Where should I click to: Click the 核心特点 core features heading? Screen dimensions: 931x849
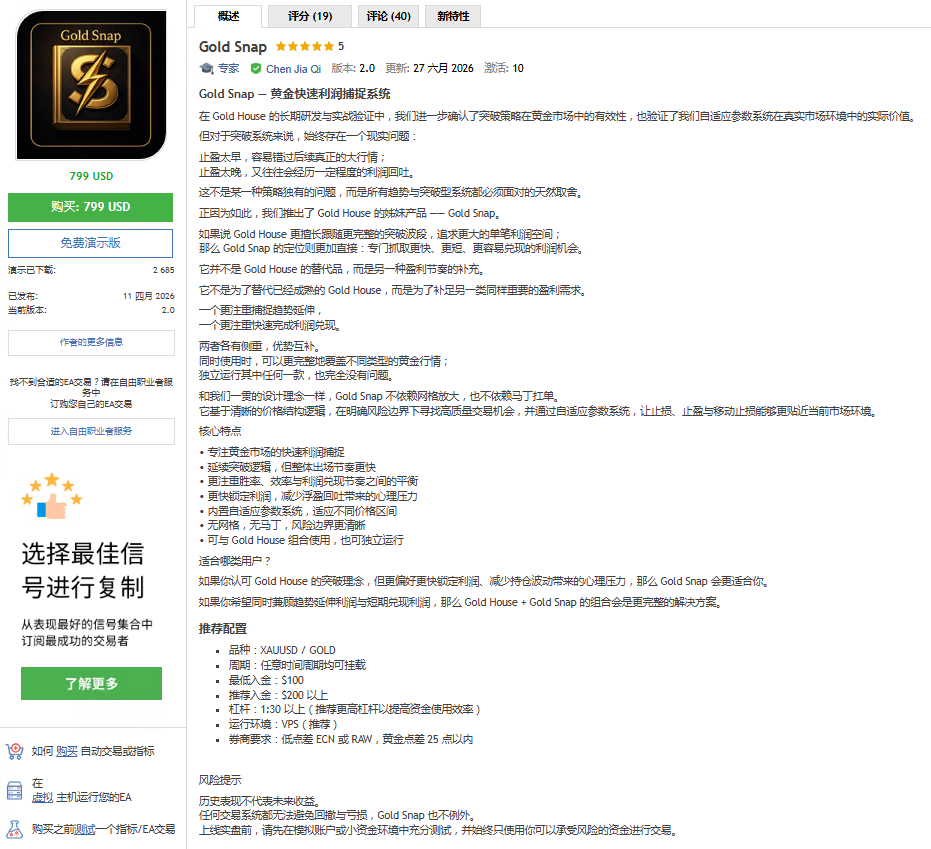coord(220,431)
